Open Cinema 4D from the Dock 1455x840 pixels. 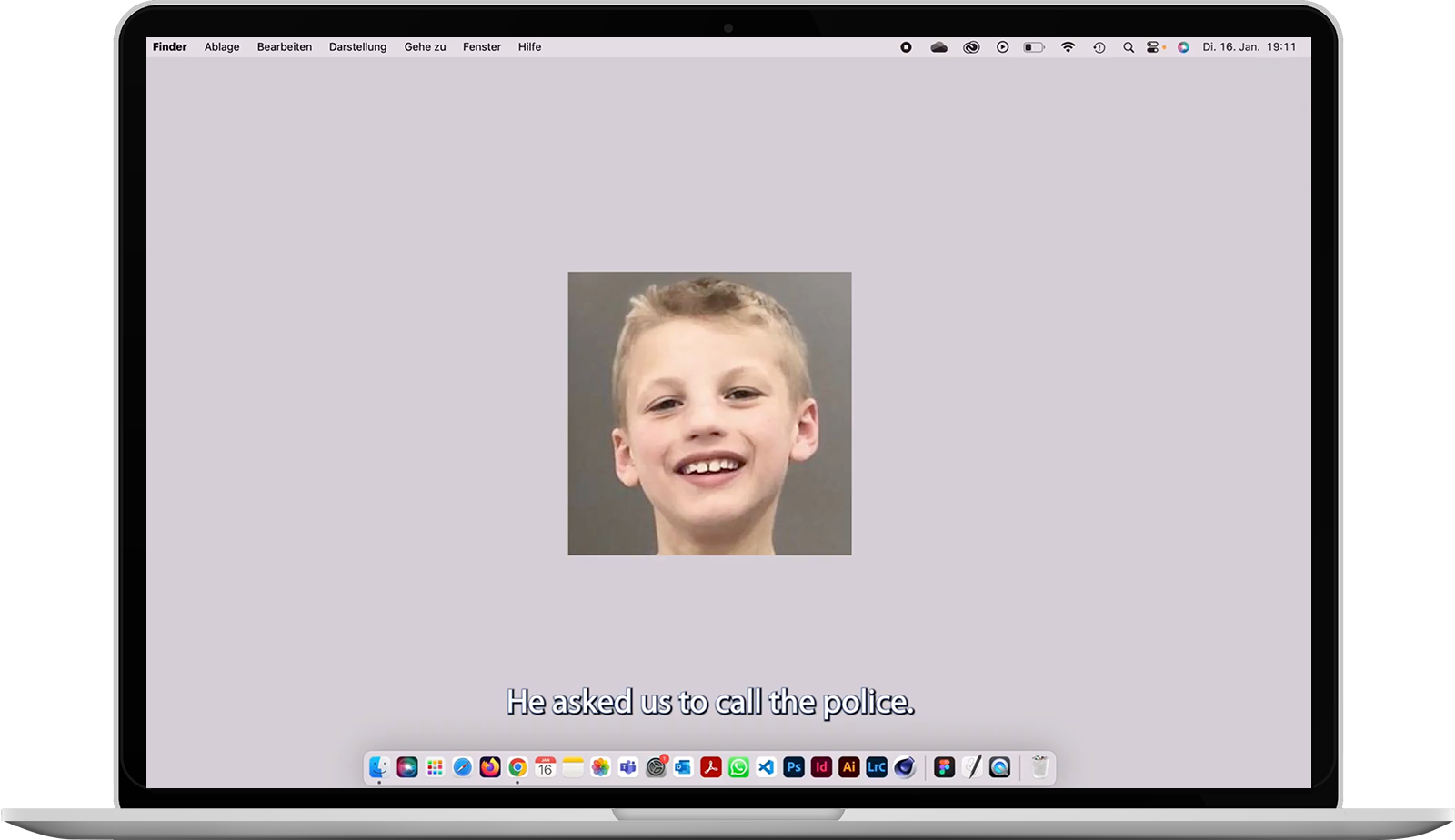[904, 767]
